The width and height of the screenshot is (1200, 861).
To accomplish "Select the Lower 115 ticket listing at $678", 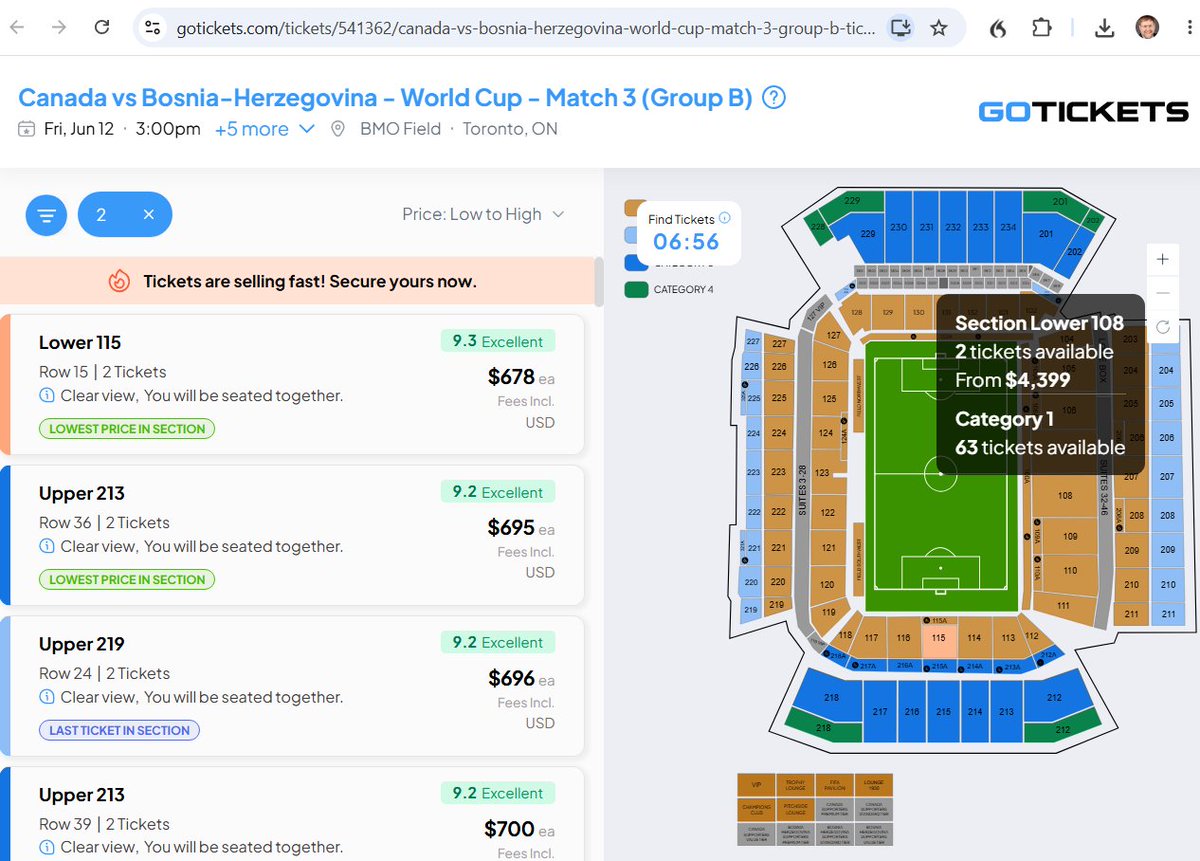I will click(292, 385).
